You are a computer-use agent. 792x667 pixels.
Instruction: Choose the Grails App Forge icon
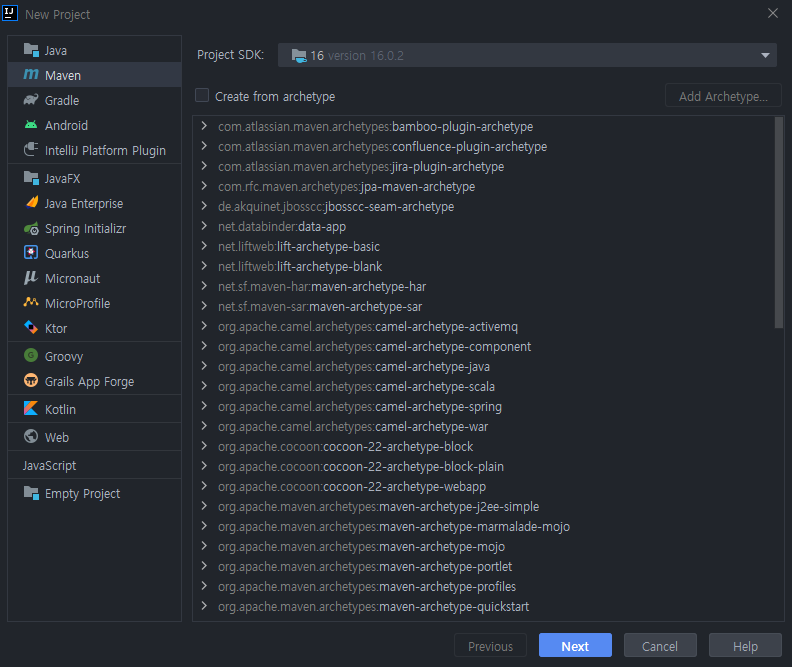(31, 381)
